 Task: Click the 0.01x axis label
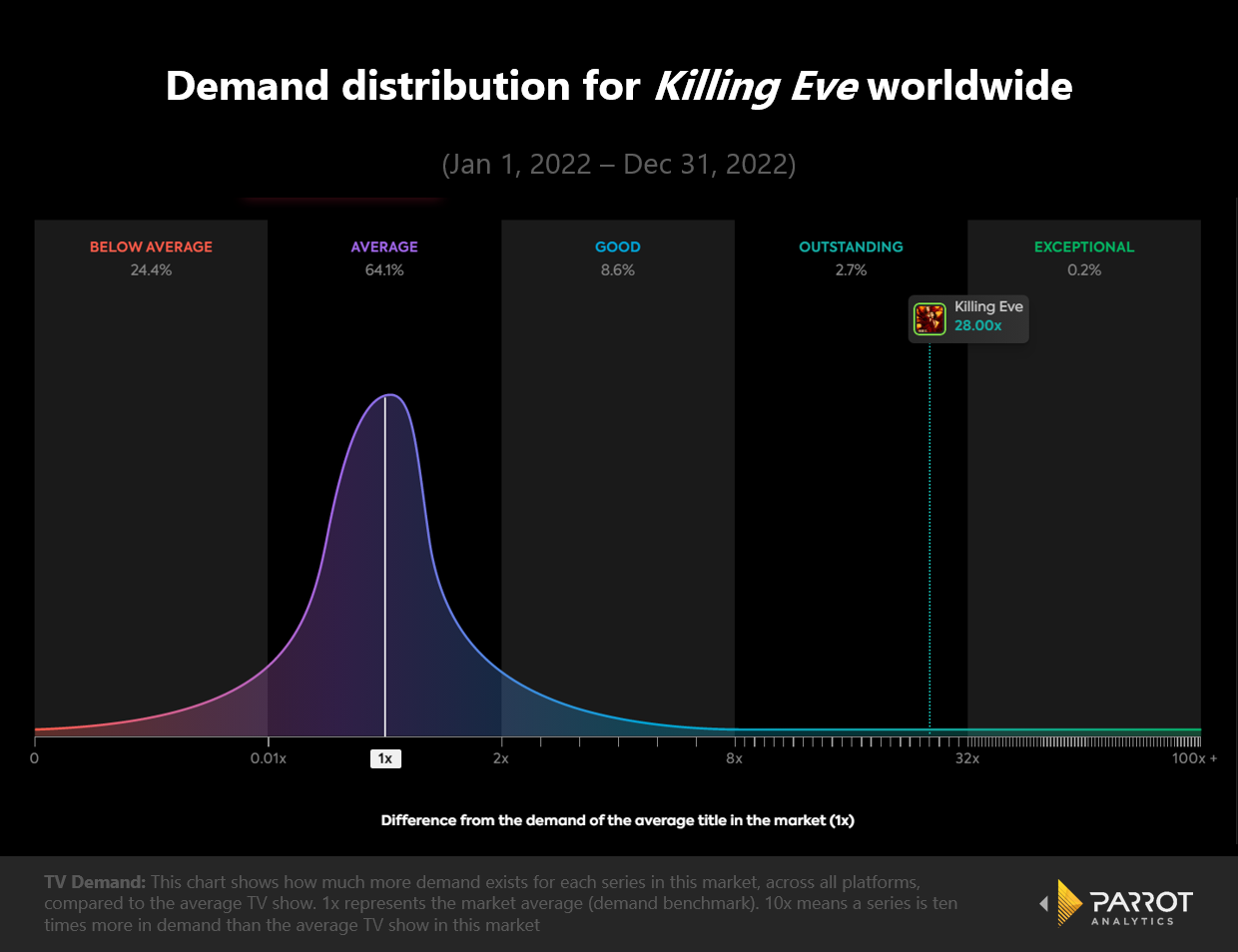point(269,758)
